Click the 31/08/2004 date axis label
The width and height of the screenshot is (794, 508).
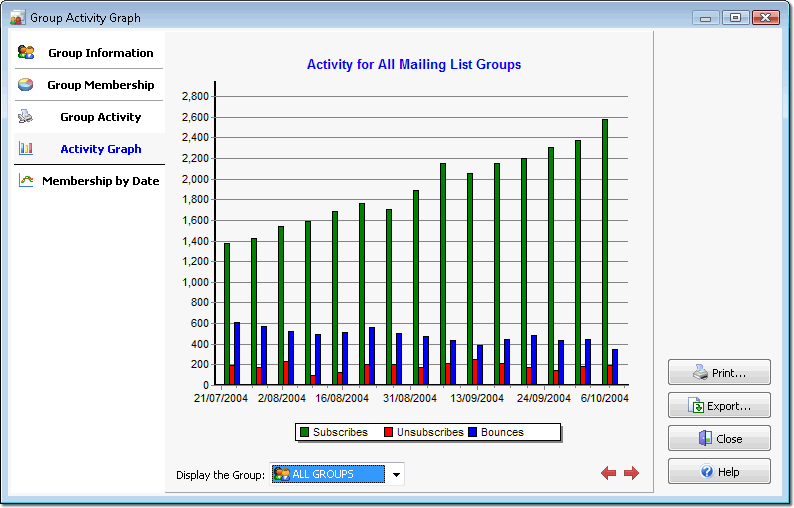[x=410, y=398]
